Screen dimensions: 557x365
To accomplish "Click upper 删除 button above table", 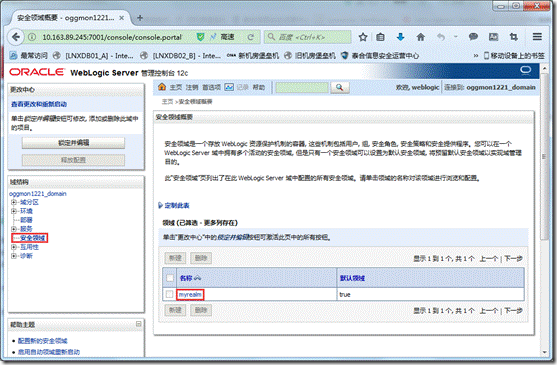I will click(201, 258).
